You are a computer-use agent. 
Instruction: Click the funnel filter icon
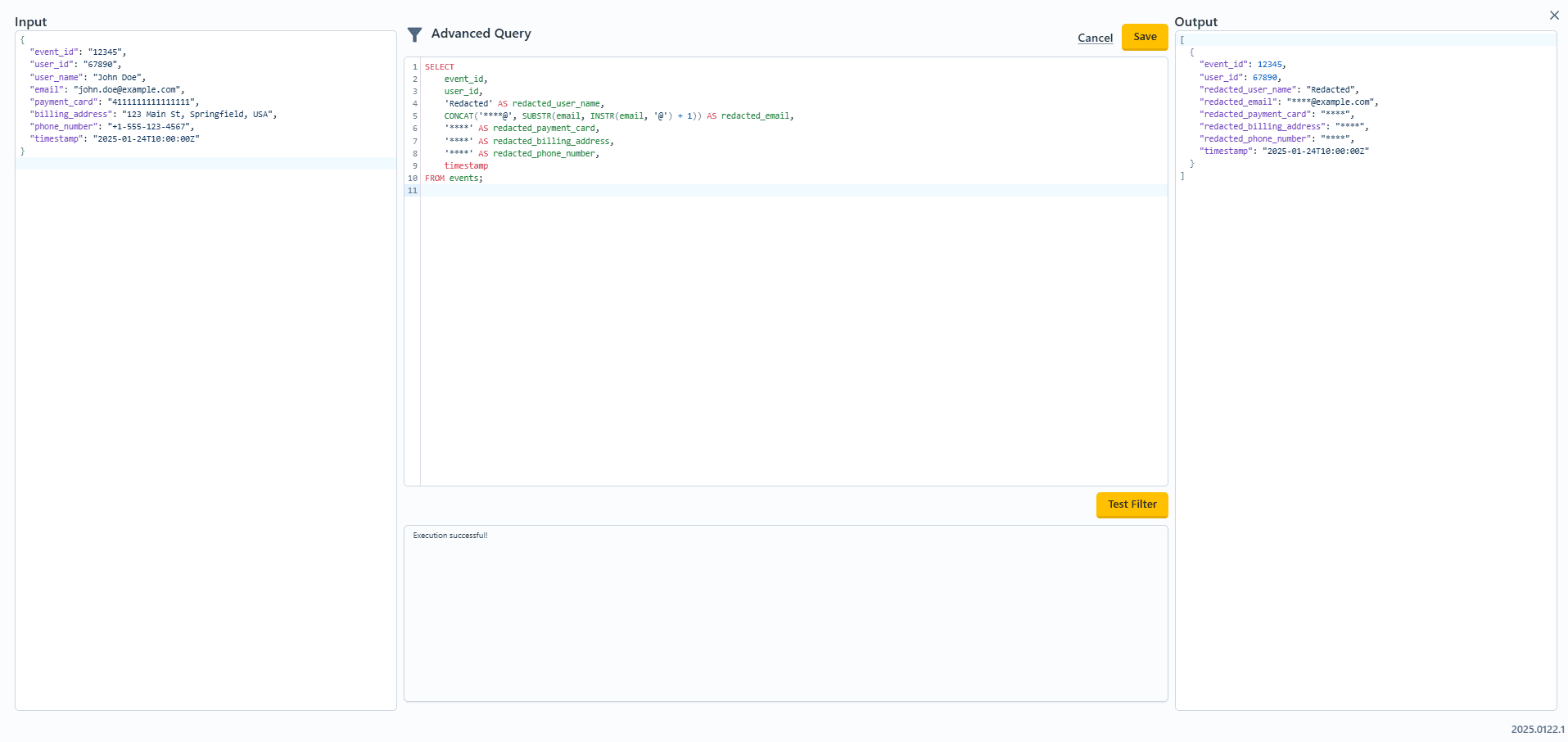click(x=414, y=34)
